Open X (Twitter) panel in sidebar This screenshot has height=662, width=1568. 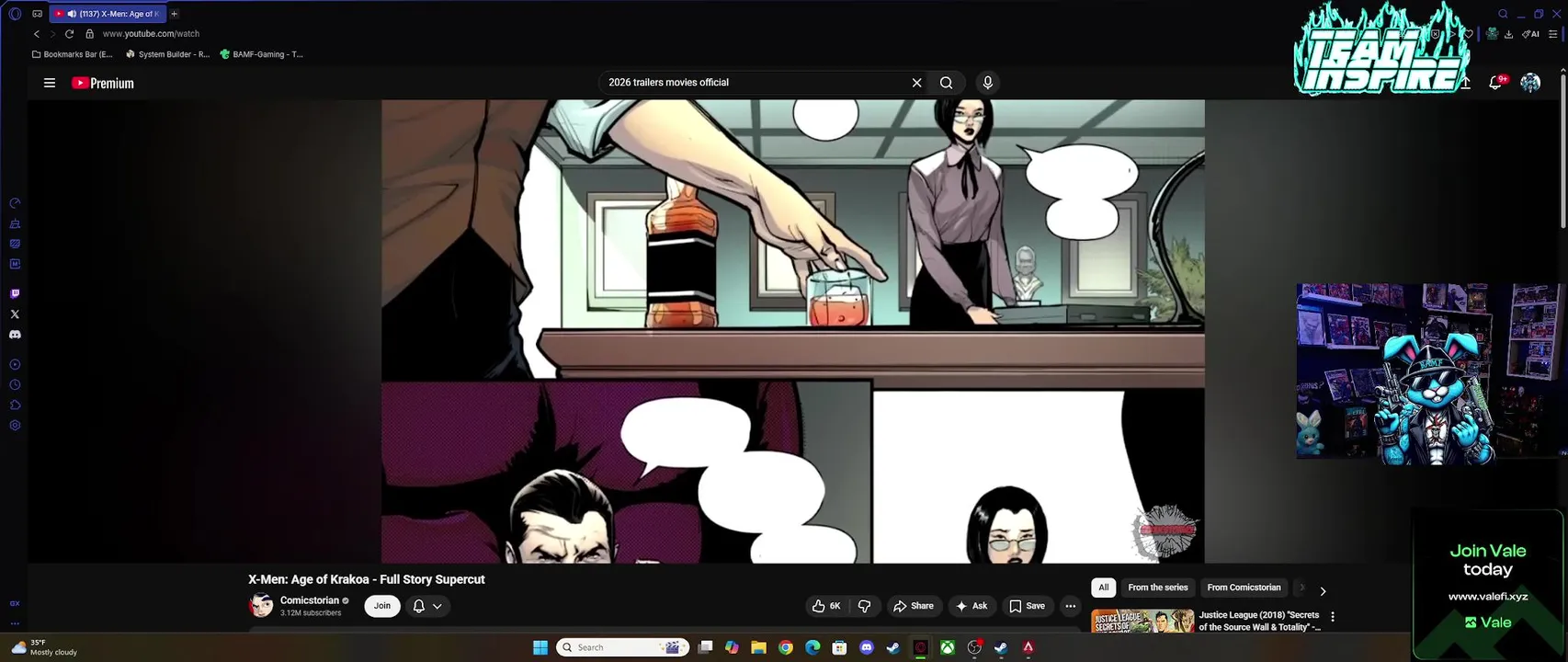[15, 314]
